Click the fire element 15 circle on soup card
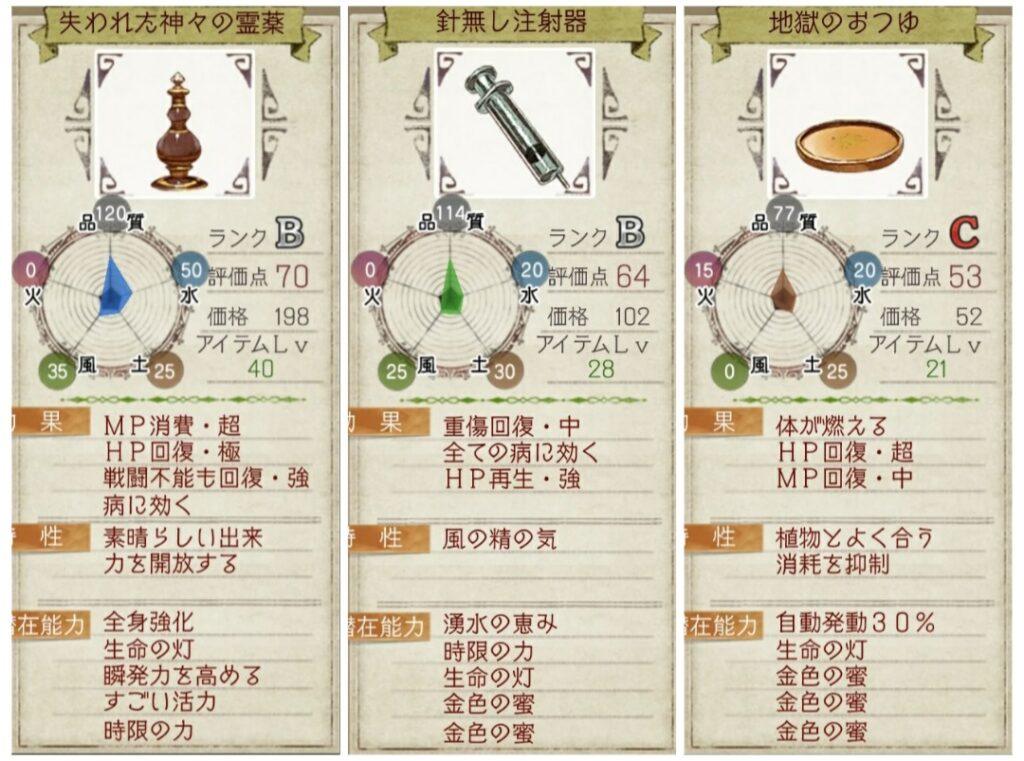This screenshot has height=761, width=1024. (x=703, y=269)
